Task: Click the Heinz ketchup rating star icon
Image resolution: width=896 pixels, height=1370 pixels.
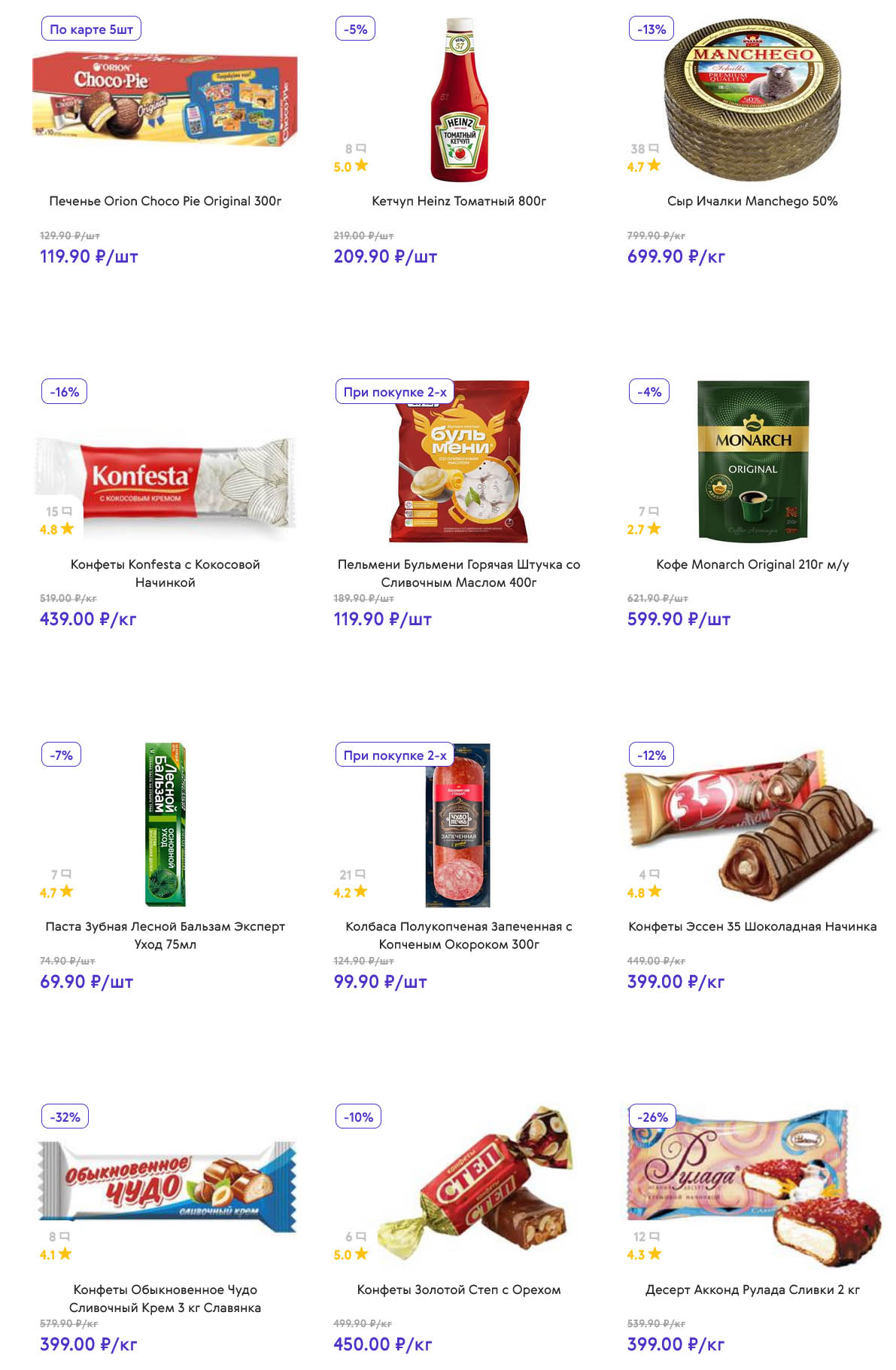Action: (x=362, y=166)
